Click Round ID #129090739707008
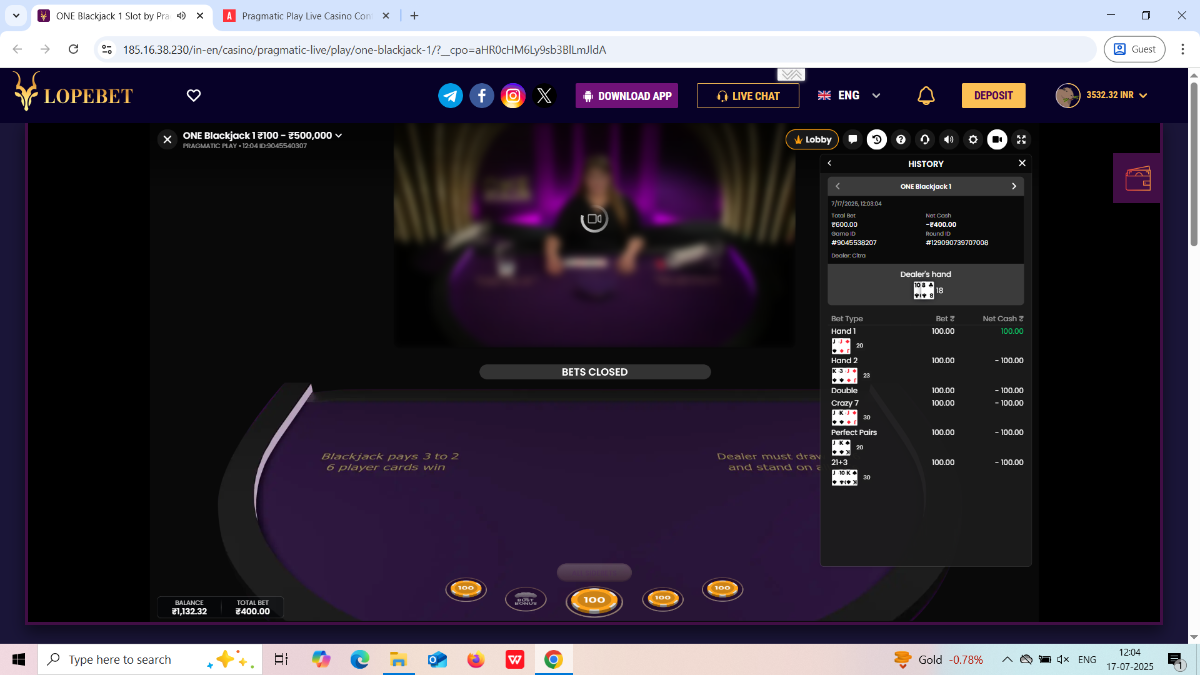Image resolution: width=1200 pixels, height=675 pixels. (957, 243)
